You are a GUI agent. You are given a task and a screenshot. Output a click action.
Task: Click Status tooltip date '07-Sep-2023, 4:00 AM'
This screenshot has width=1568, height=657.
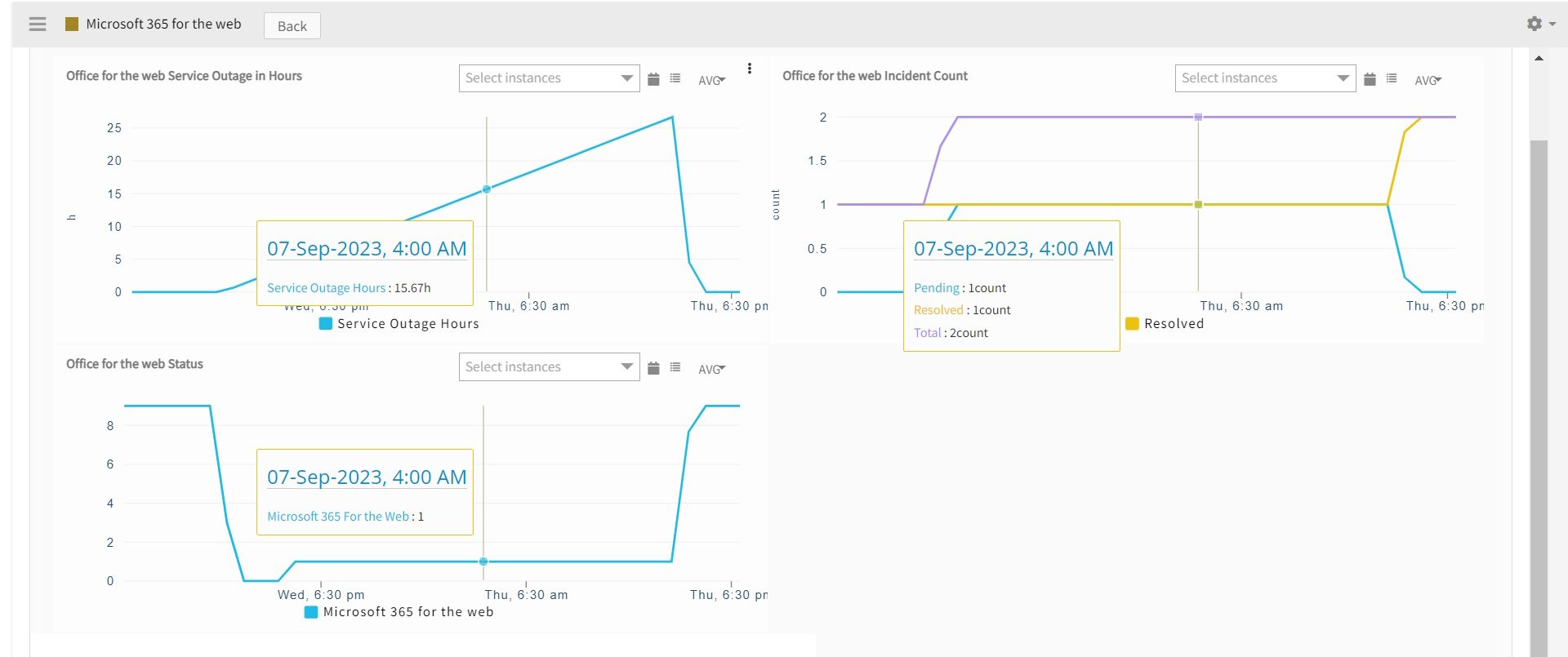367,477
